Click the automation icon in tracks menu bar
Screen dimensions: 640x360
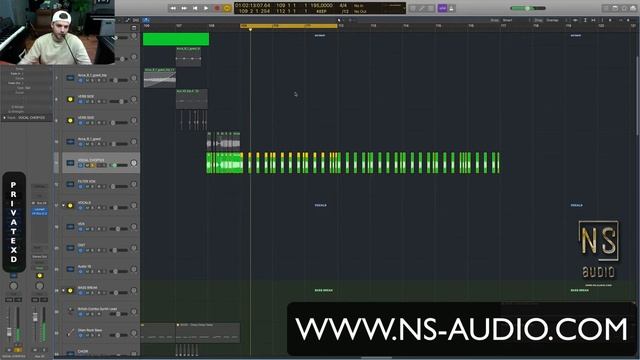128,20
